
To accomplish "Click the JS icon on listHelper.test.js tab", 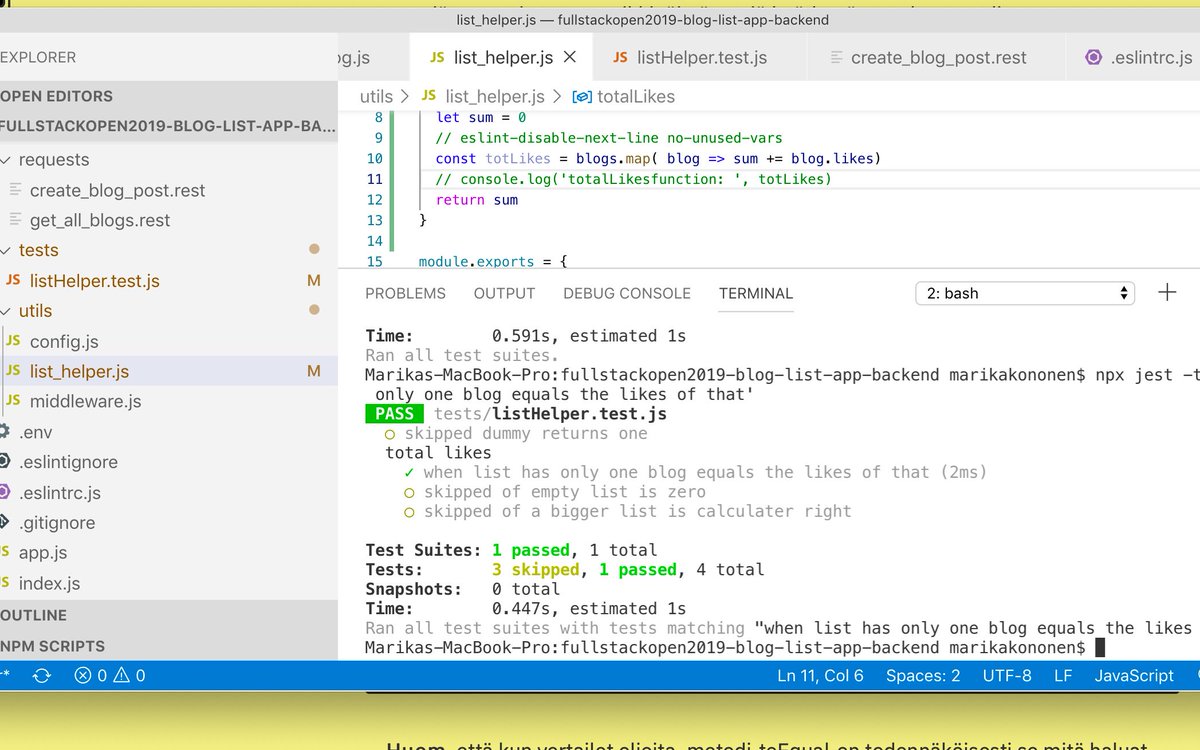I will (620, 57).
